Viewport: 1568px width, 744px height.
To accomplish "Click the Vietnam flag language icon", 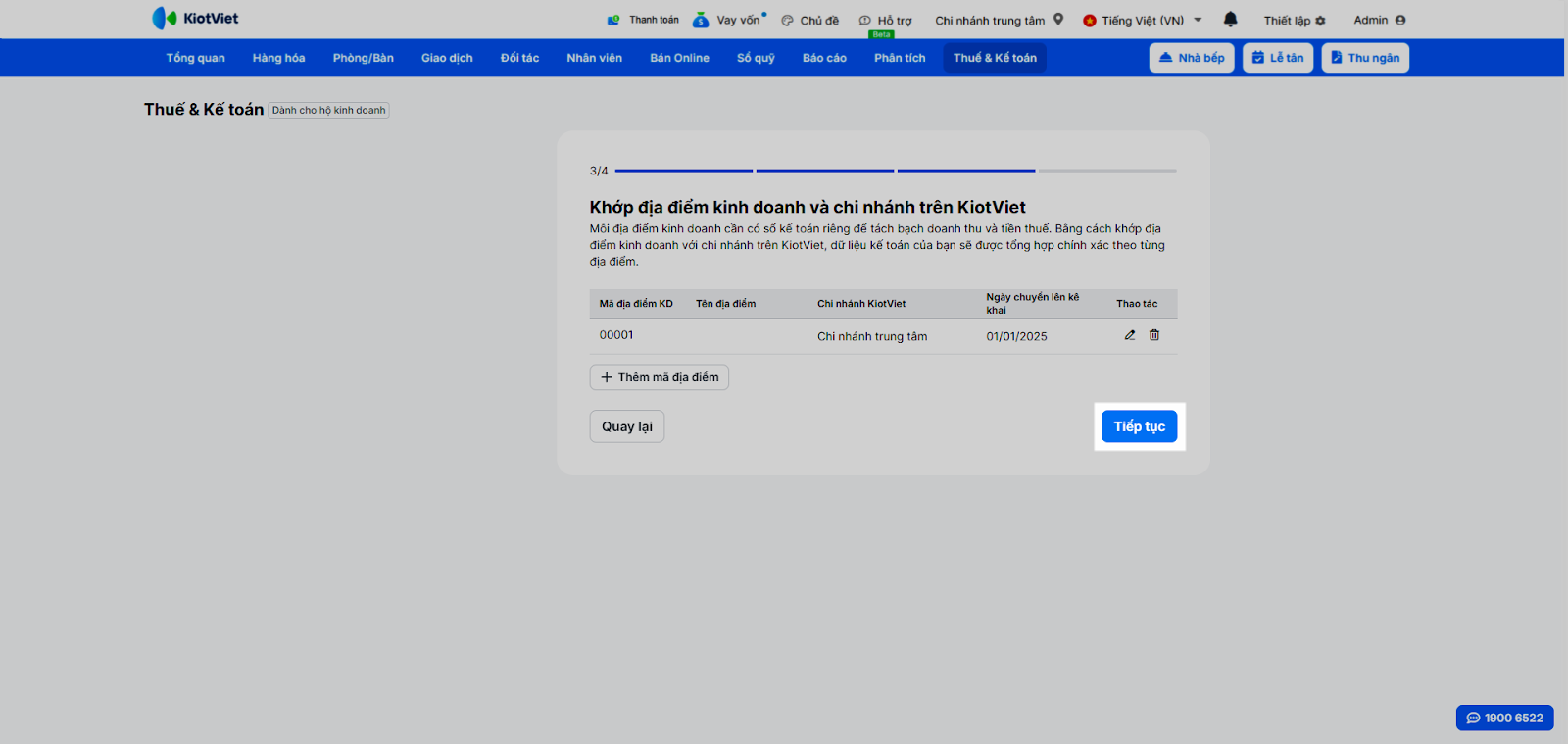I will [x=1089, y=21].
